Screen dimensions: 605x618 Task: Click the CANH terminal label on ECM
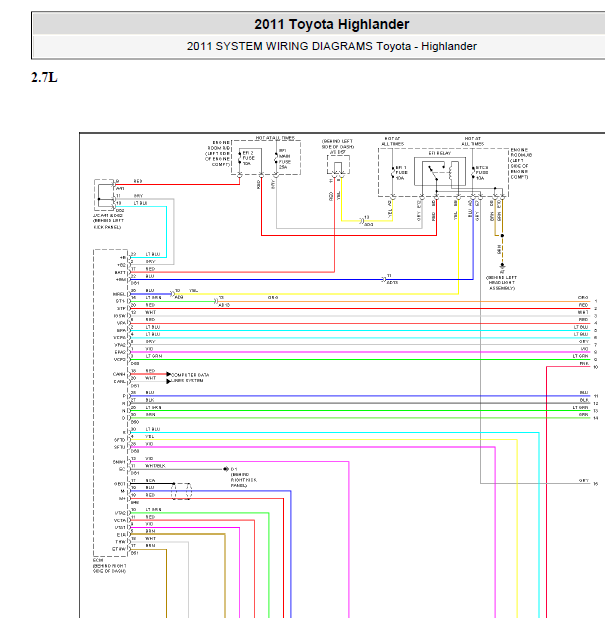click(x=119, y=374)
